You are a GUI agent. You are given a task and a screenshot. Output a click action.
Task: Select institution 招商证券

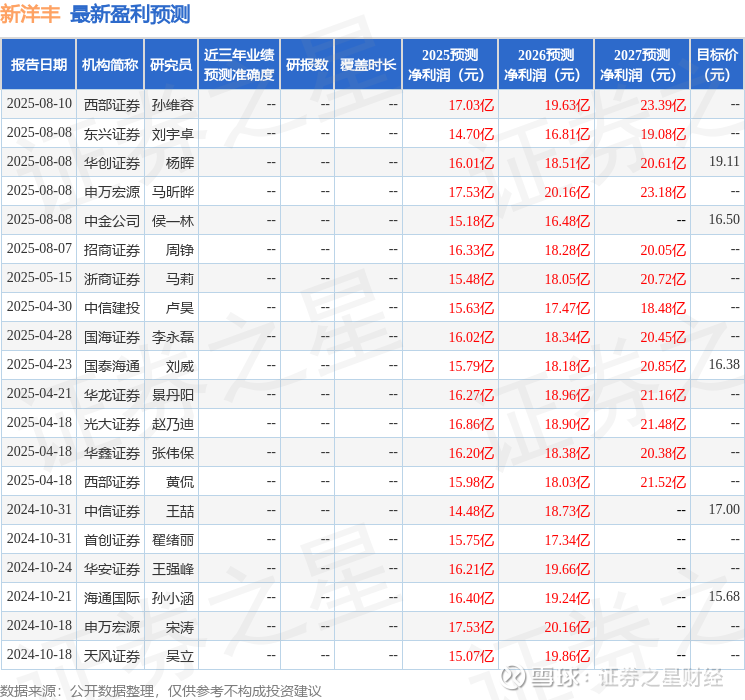(112, 250)
